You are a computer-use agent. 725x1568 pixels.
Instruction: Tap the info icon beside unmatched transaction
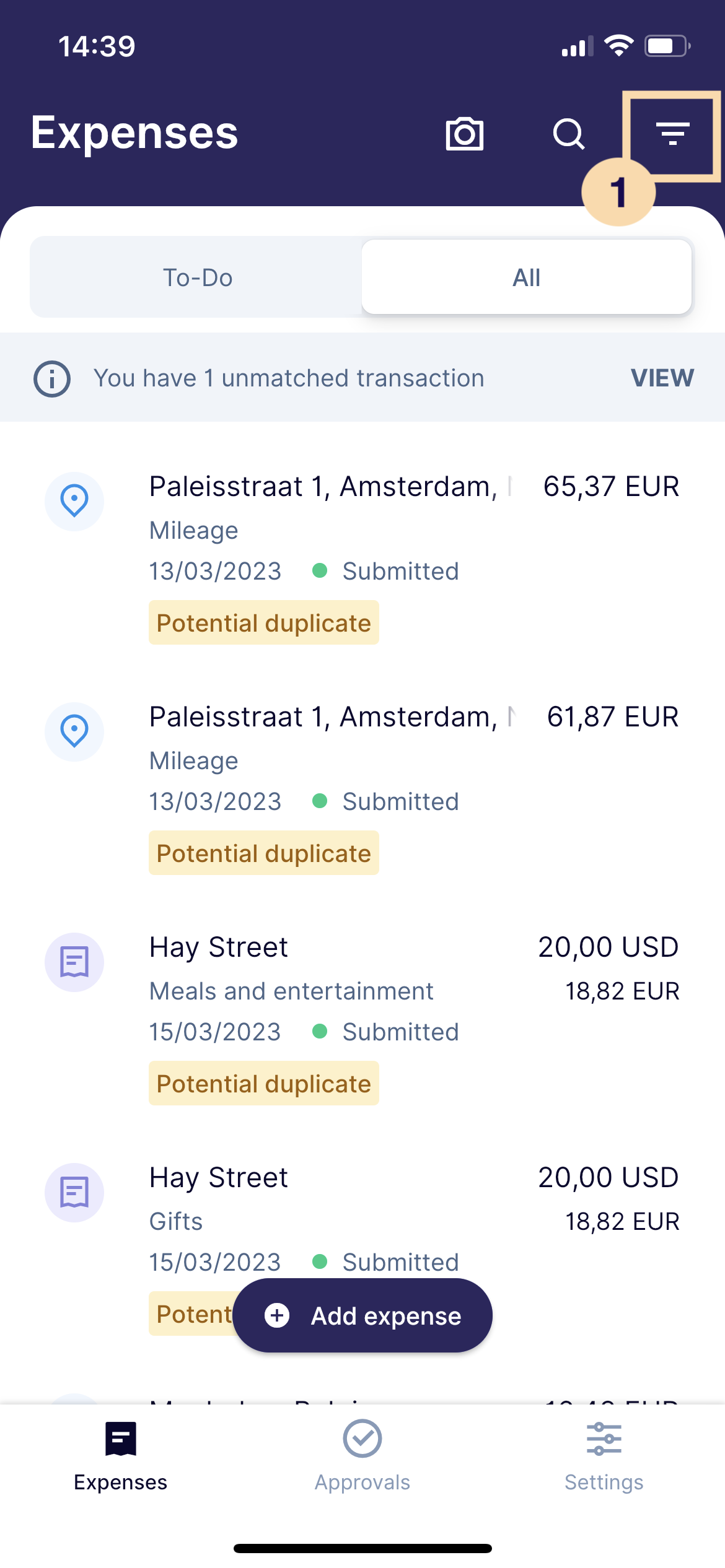(x=52, y=378)
